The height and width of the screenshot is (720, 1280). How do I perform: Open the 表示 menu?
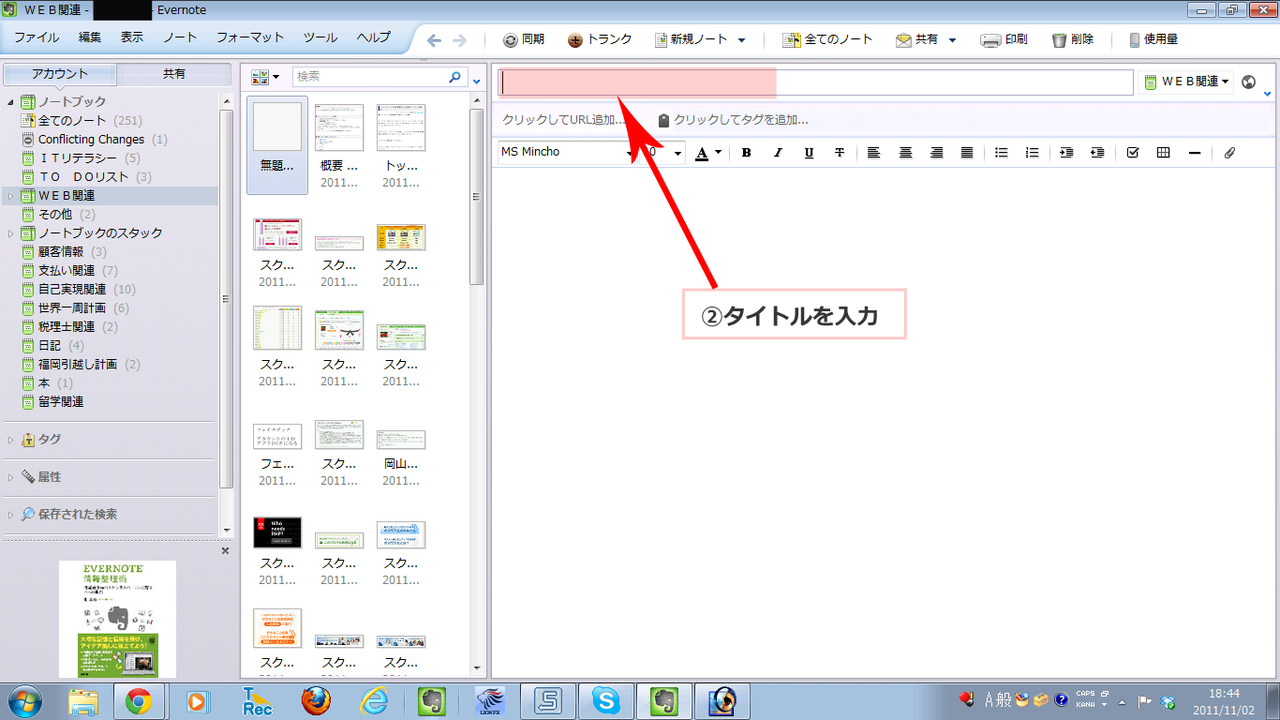click(132, 38)
